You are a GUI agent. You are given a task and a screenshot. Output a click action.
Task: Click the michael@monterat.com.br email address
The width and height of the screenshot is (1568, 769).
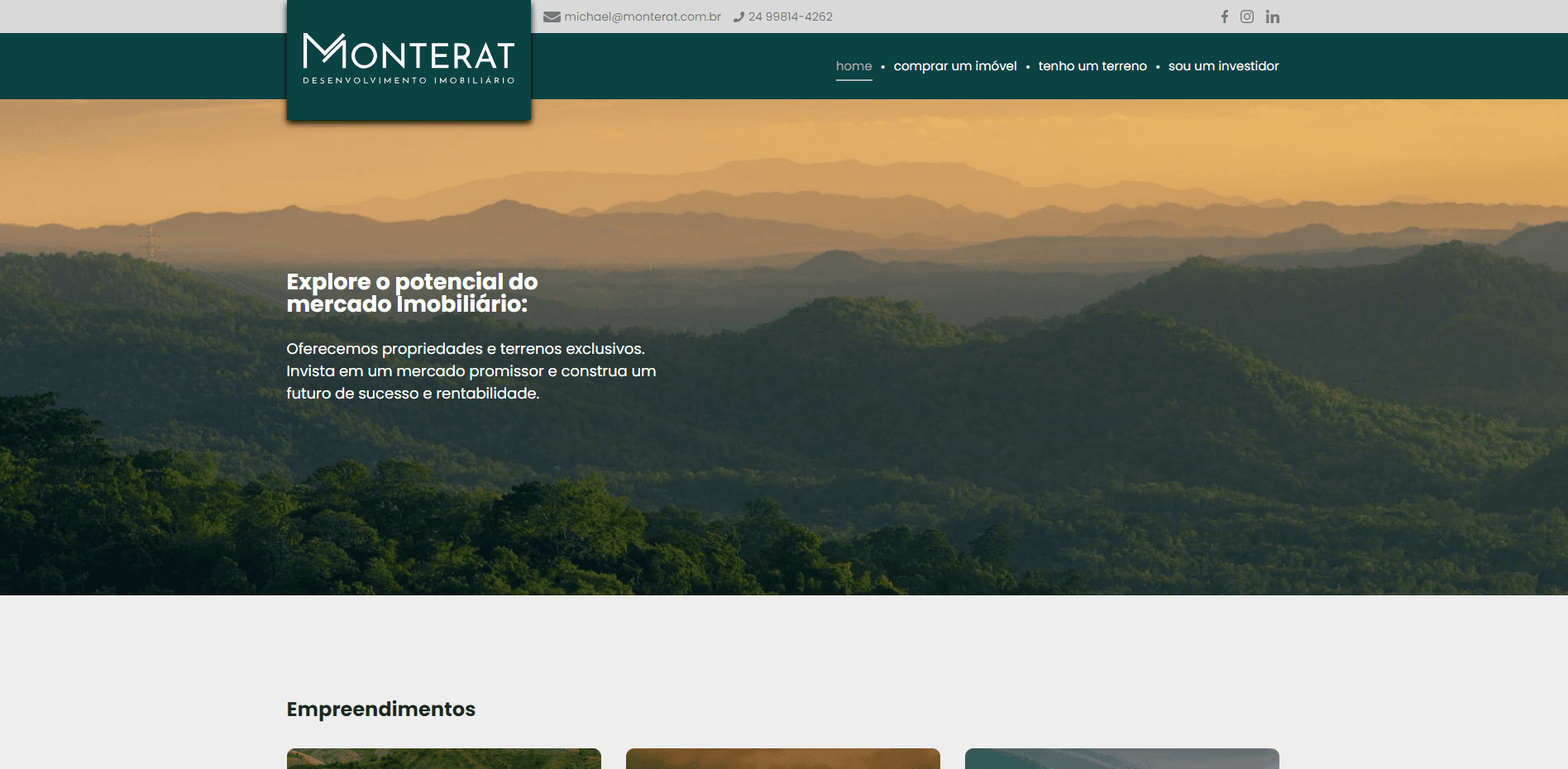643,17
